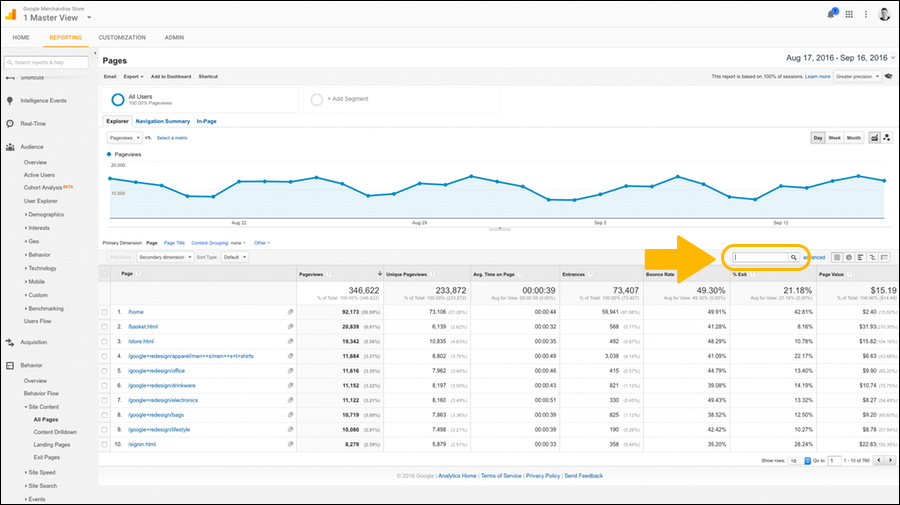Check the /home row checkbox

[x=104, y=312]
